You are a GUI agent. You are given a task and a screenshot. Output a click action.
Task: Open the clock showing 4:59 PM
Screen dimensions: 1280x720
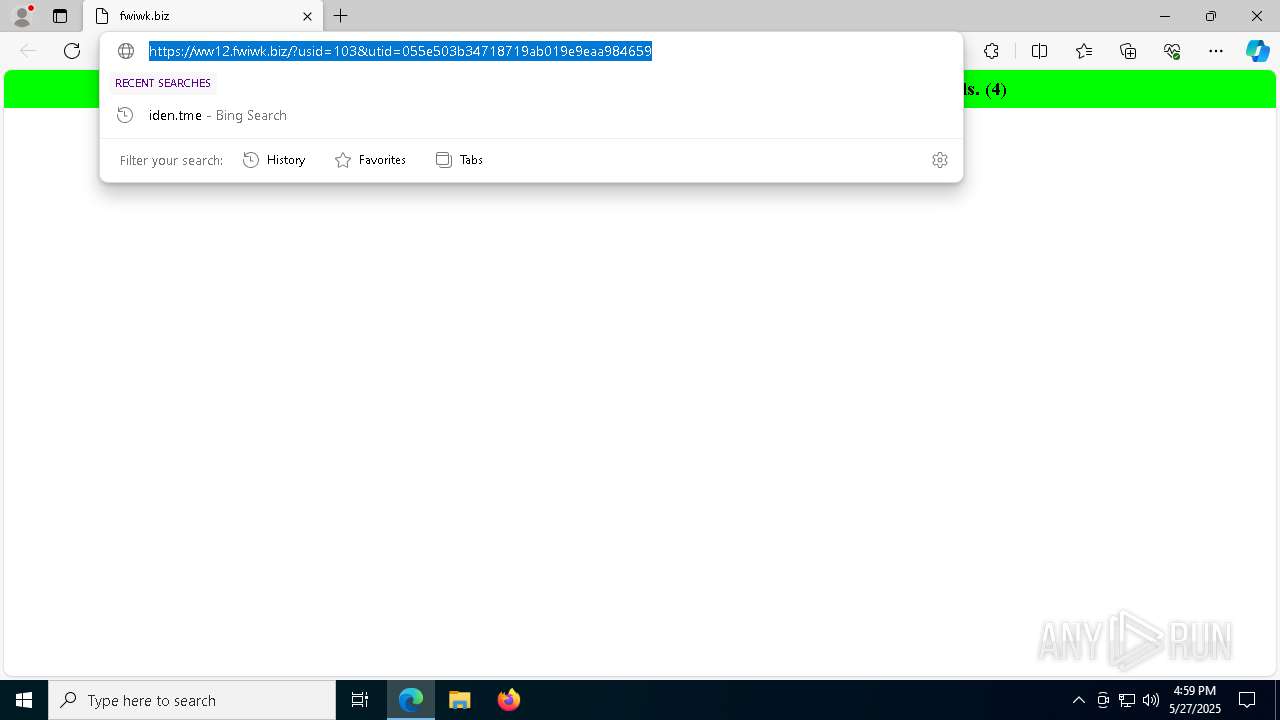click(x=1195, y=700)
